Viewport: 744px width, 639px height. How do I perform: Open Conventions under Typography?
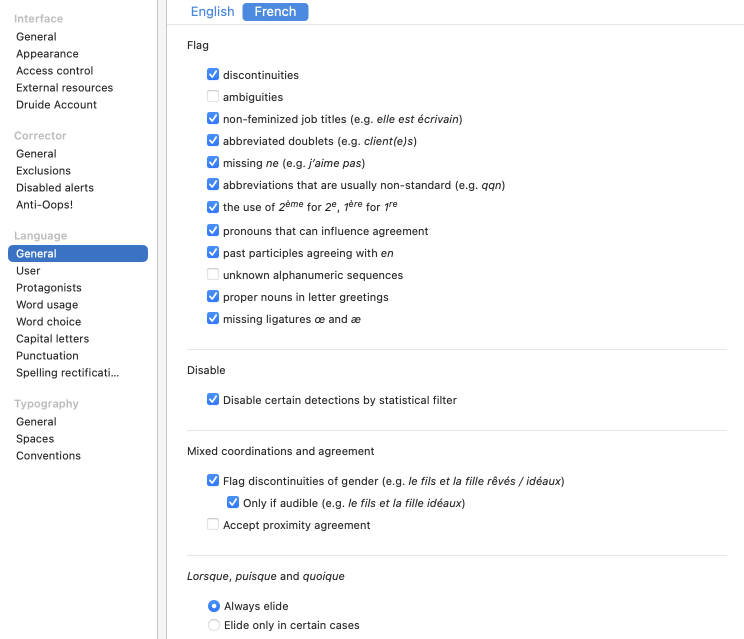coord(48,456)
